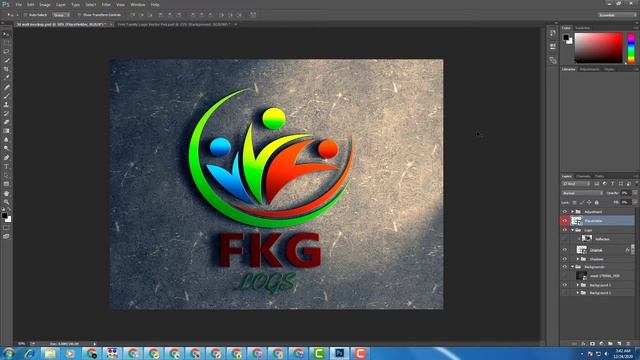Click the rainbow hue slider strip
Image resolution: width=640 pixels, height=360 pixels.
tap(631, 48)
